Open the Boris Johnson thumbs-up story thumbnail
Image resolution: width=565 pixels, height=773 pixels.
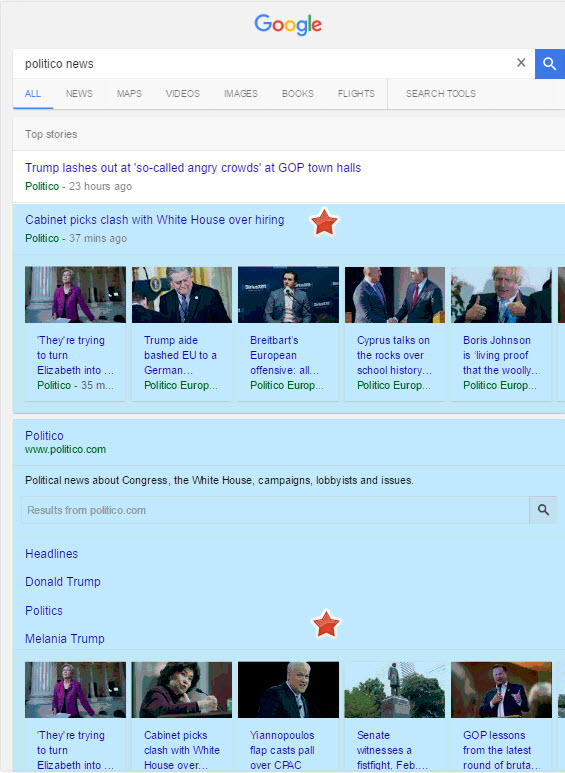pos(501,295)
